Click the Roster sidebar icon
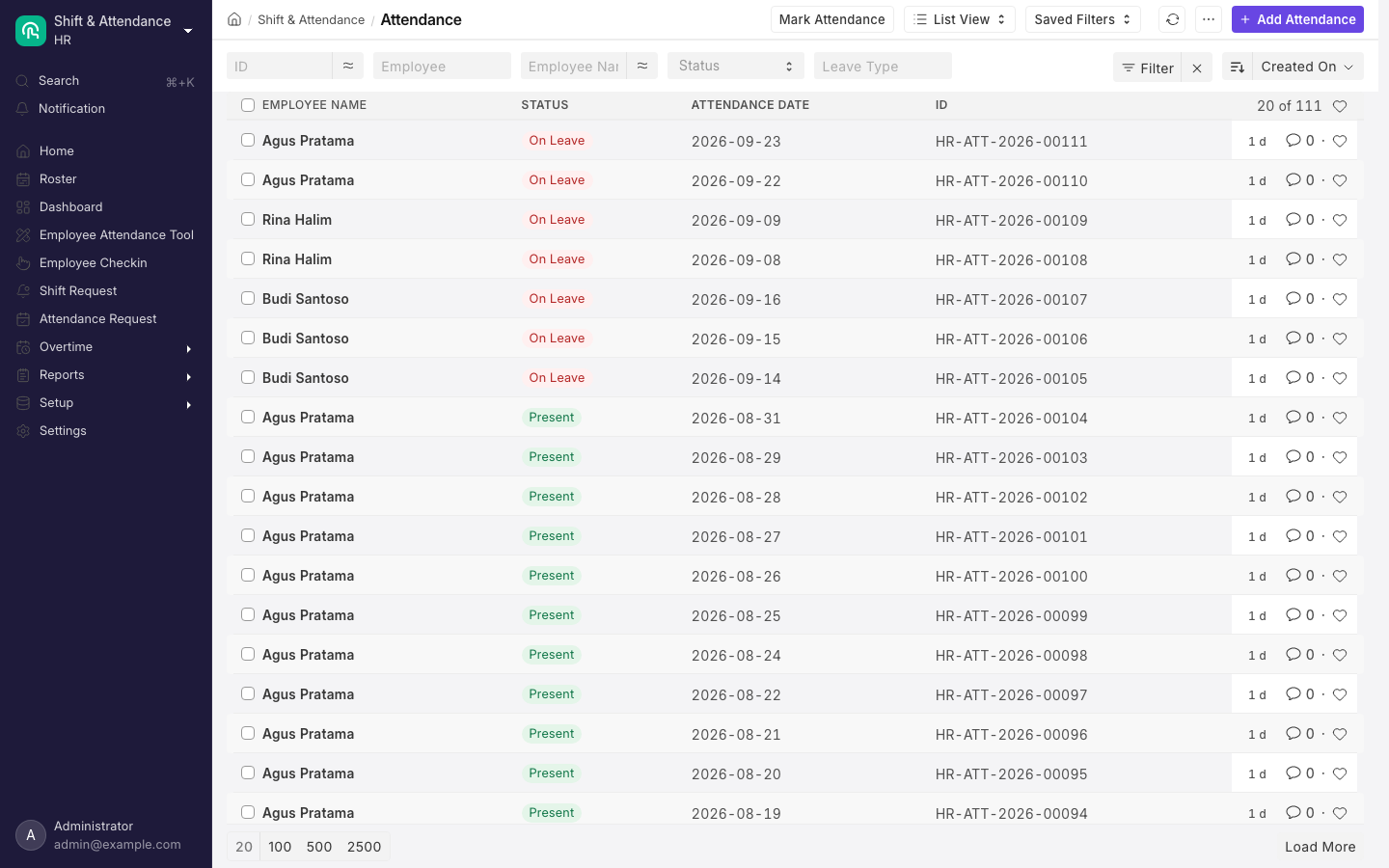Viewport: 1389px width, 868px height. (23, 179)
